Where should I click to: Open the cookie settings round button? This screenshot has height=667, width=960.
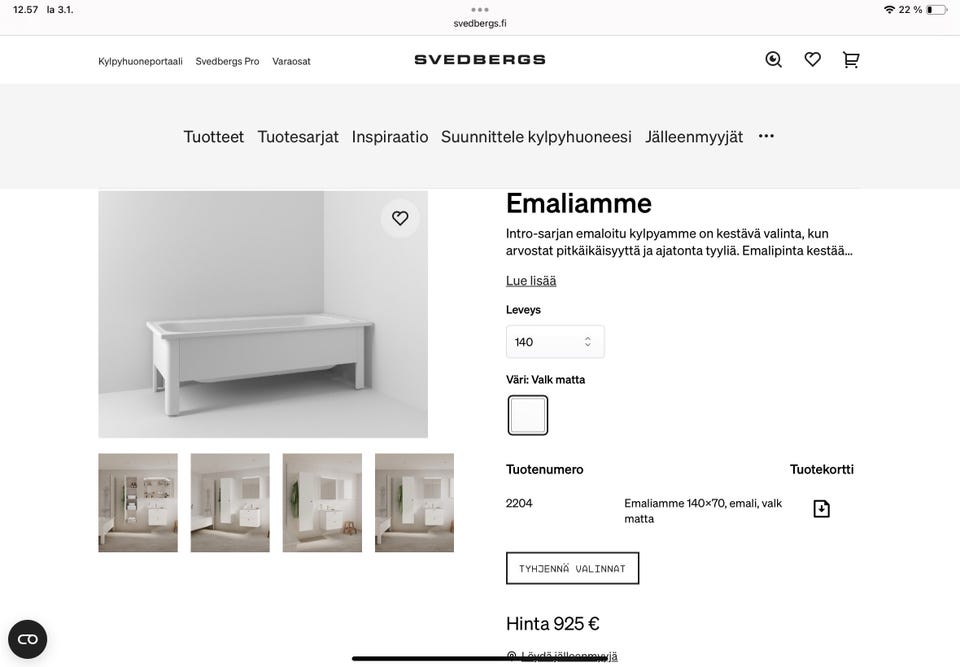pyautogui.click(x=28, y=639)
